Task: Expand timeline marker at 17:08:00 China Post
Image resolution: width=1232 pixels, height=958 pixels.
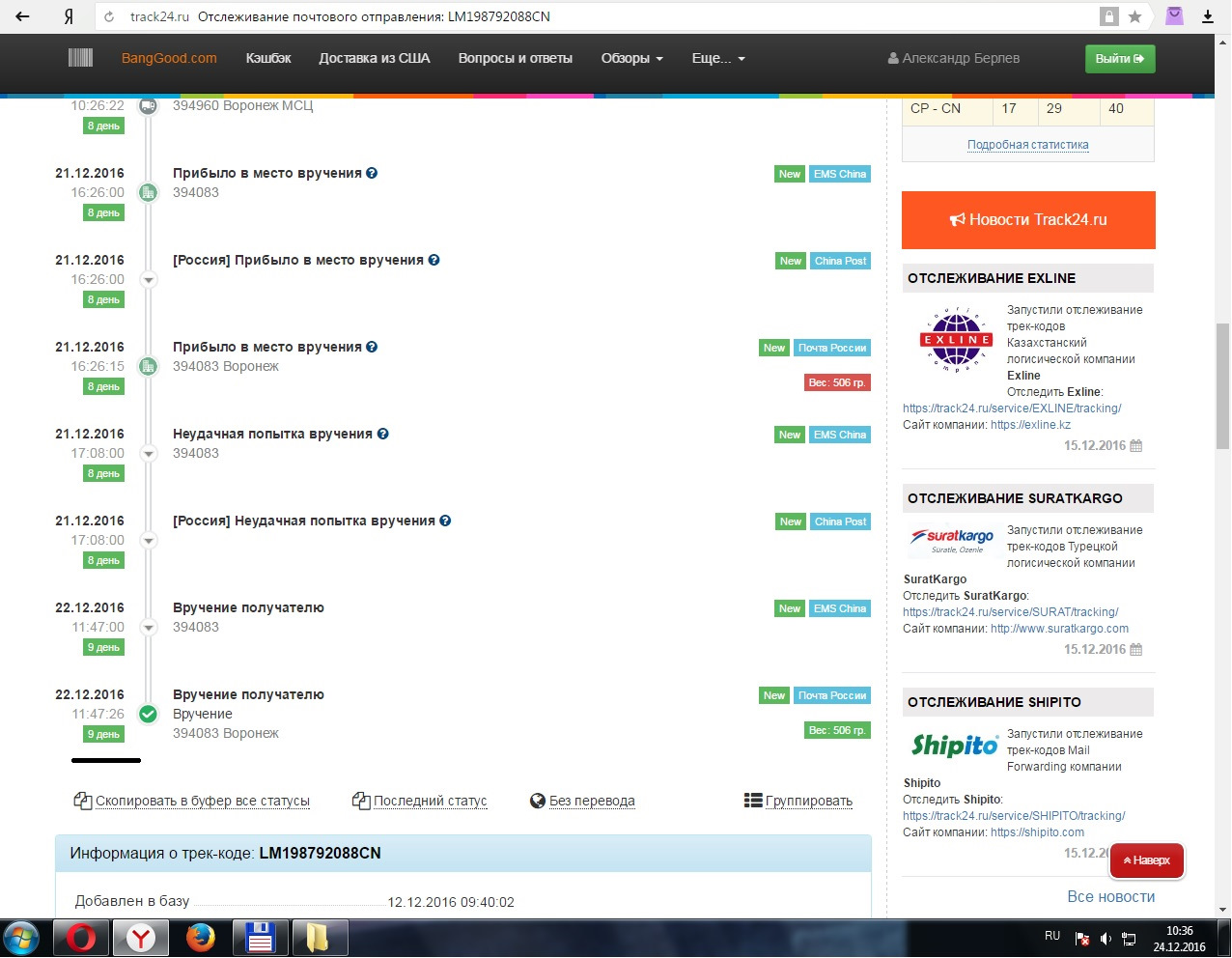Action: coord(148,540)
